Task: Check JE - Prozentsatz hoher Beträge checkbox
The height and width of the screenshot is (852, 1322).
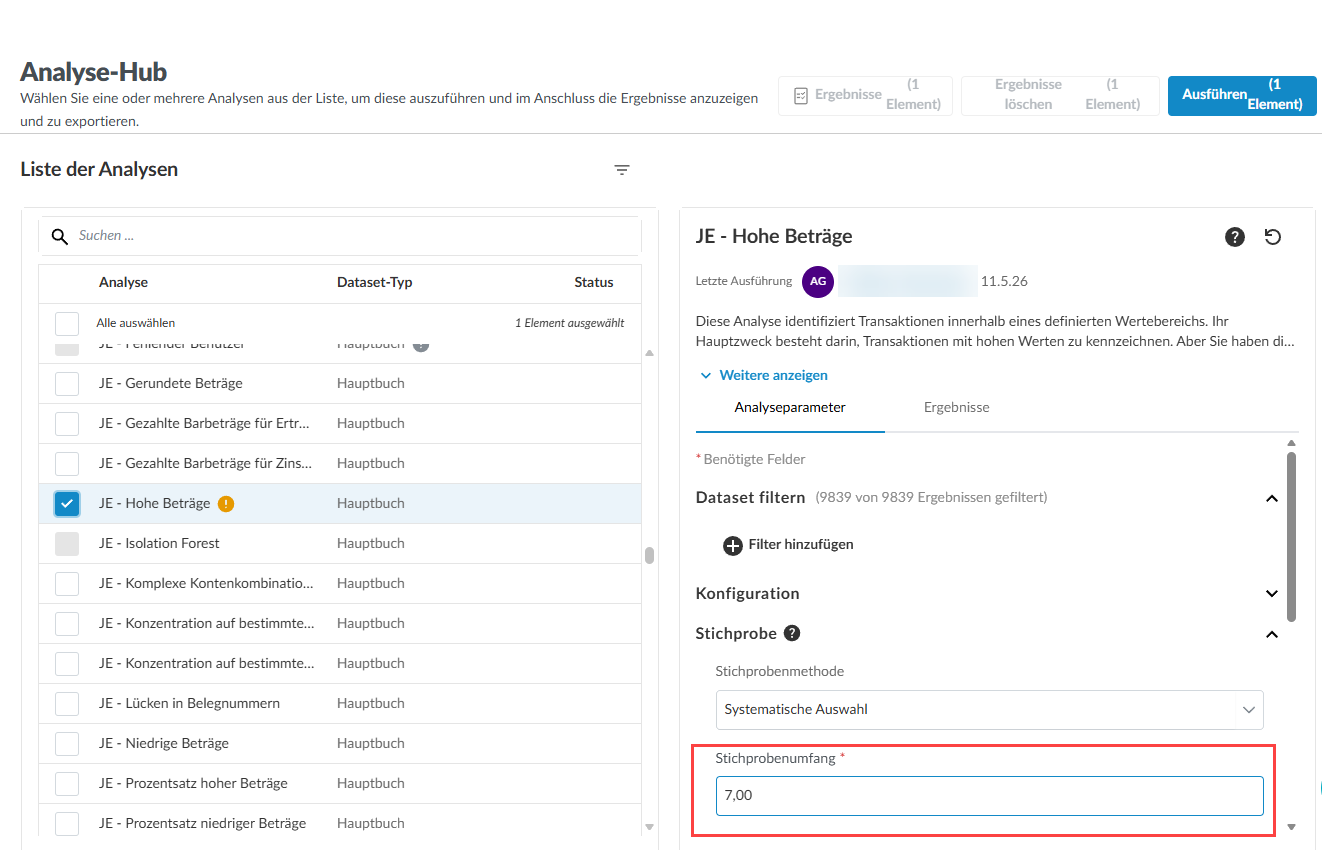Action: (x=67, y=783)
